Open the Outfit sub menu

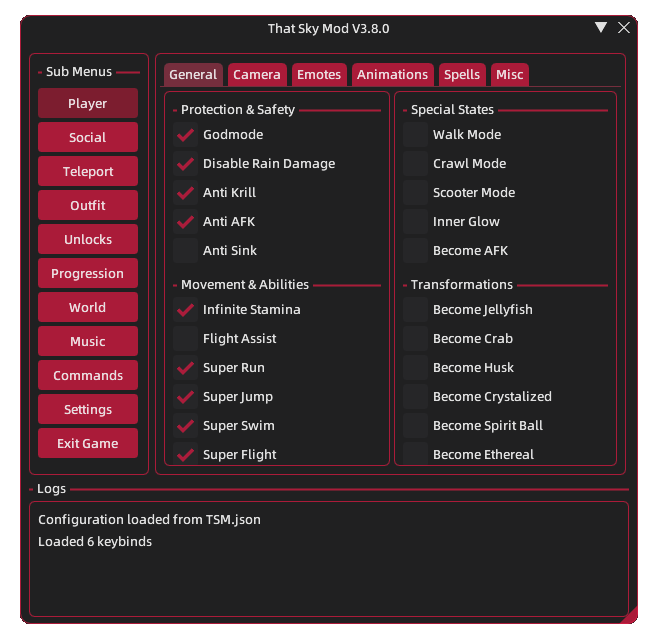coord(88,205)
